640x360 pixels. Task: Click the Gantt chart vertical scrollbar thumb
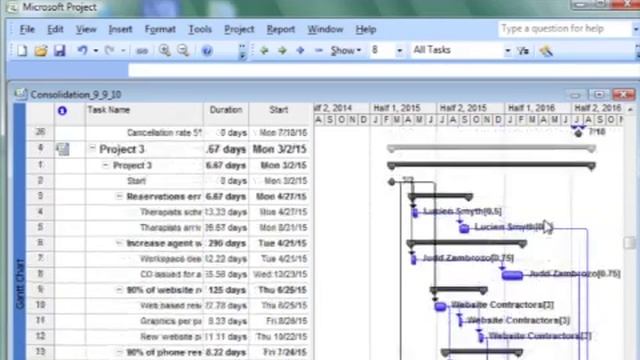click(x=629, y=242)
